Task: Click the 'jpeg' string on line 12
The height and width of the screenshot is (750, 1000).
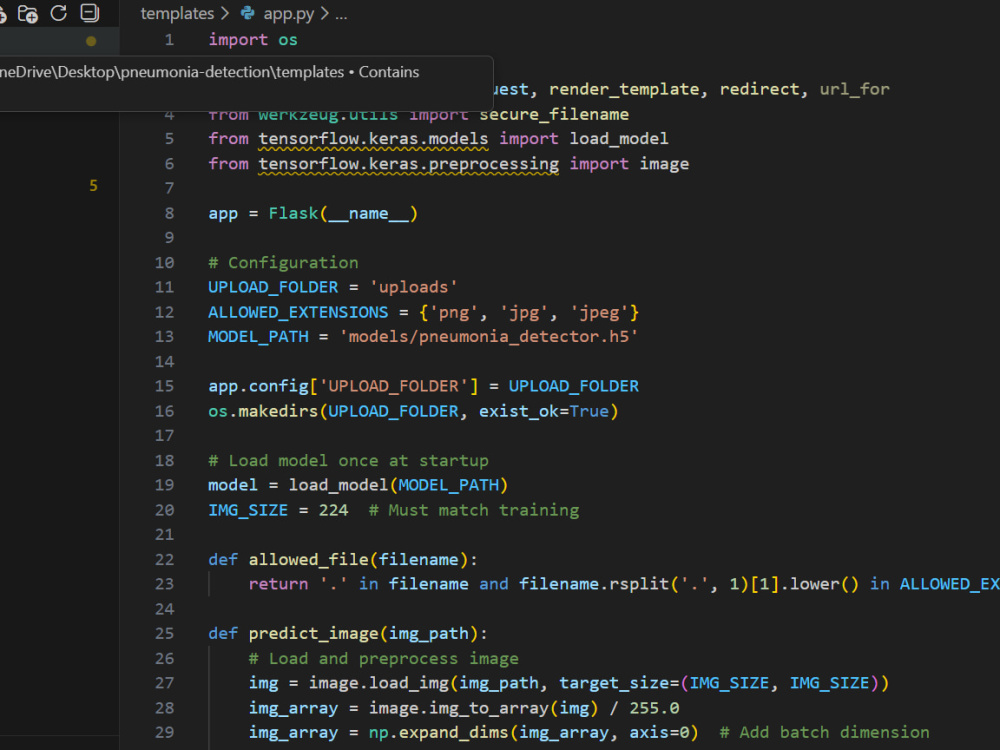Action: [599, 312]
